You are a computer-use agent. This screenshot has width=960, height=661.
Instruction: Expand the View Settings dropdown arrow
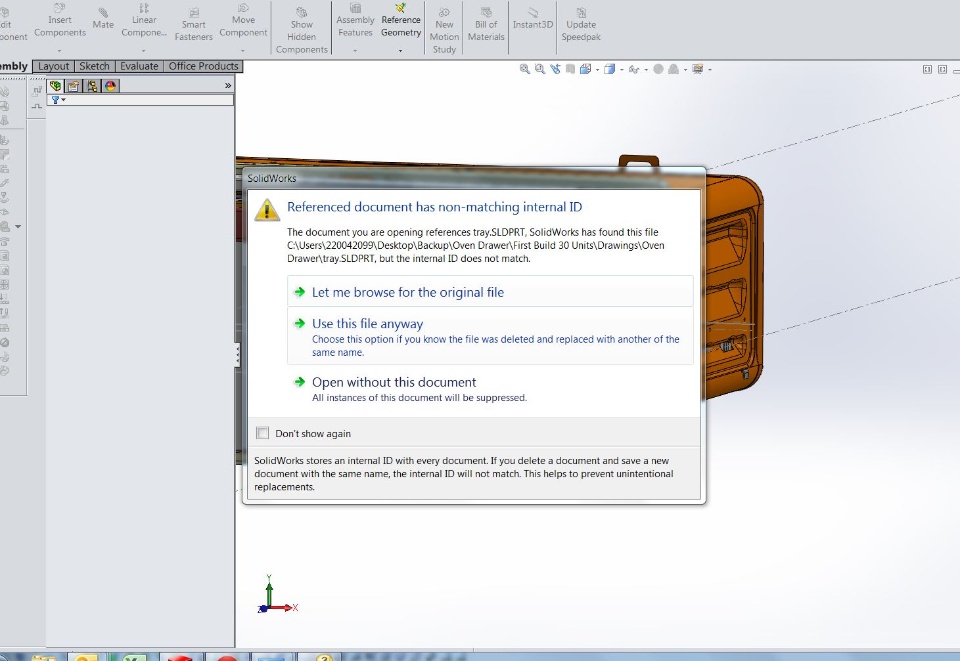(710, 70)
